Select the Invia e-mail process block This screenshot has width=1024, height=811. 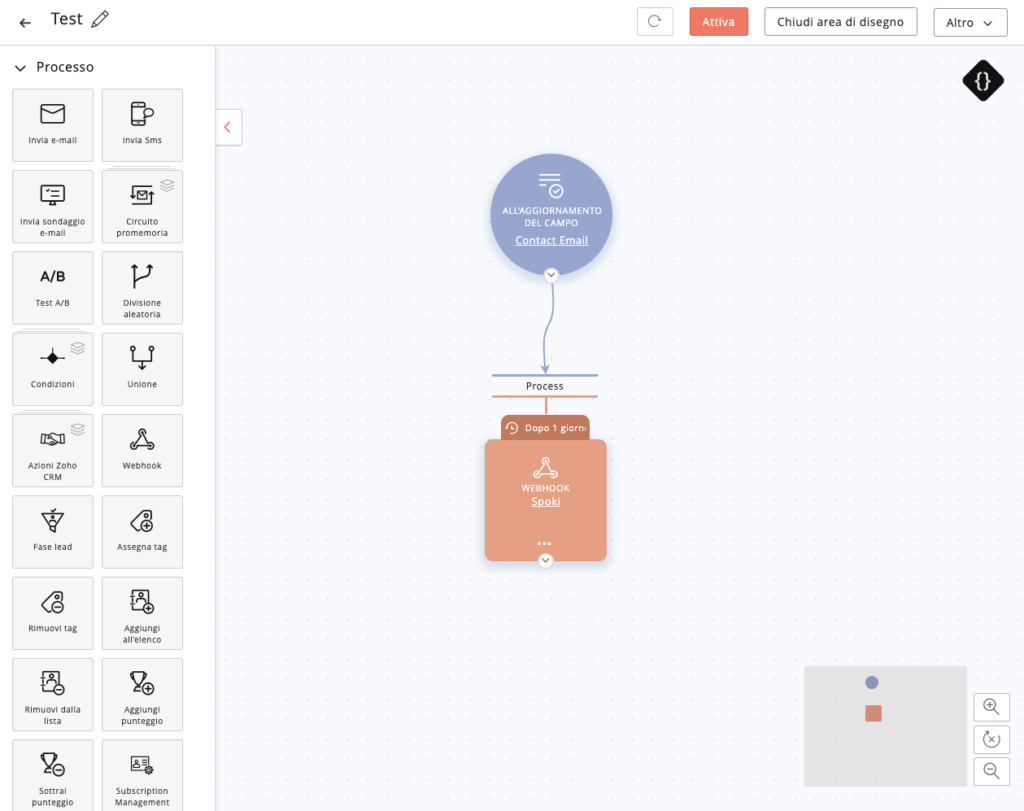click(x=52, y=124)
